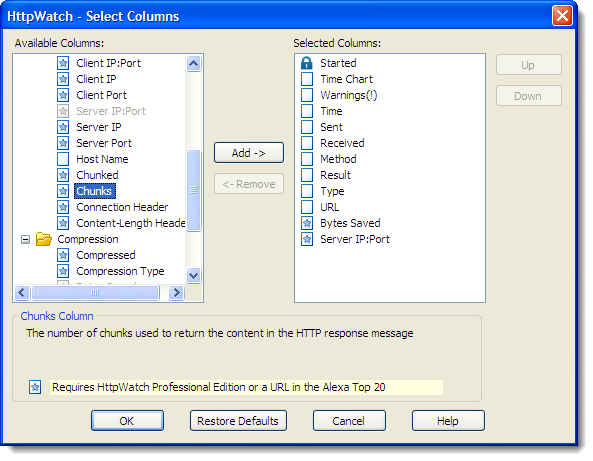
Task: Collapse the Compression folder node
Action: 25,239
